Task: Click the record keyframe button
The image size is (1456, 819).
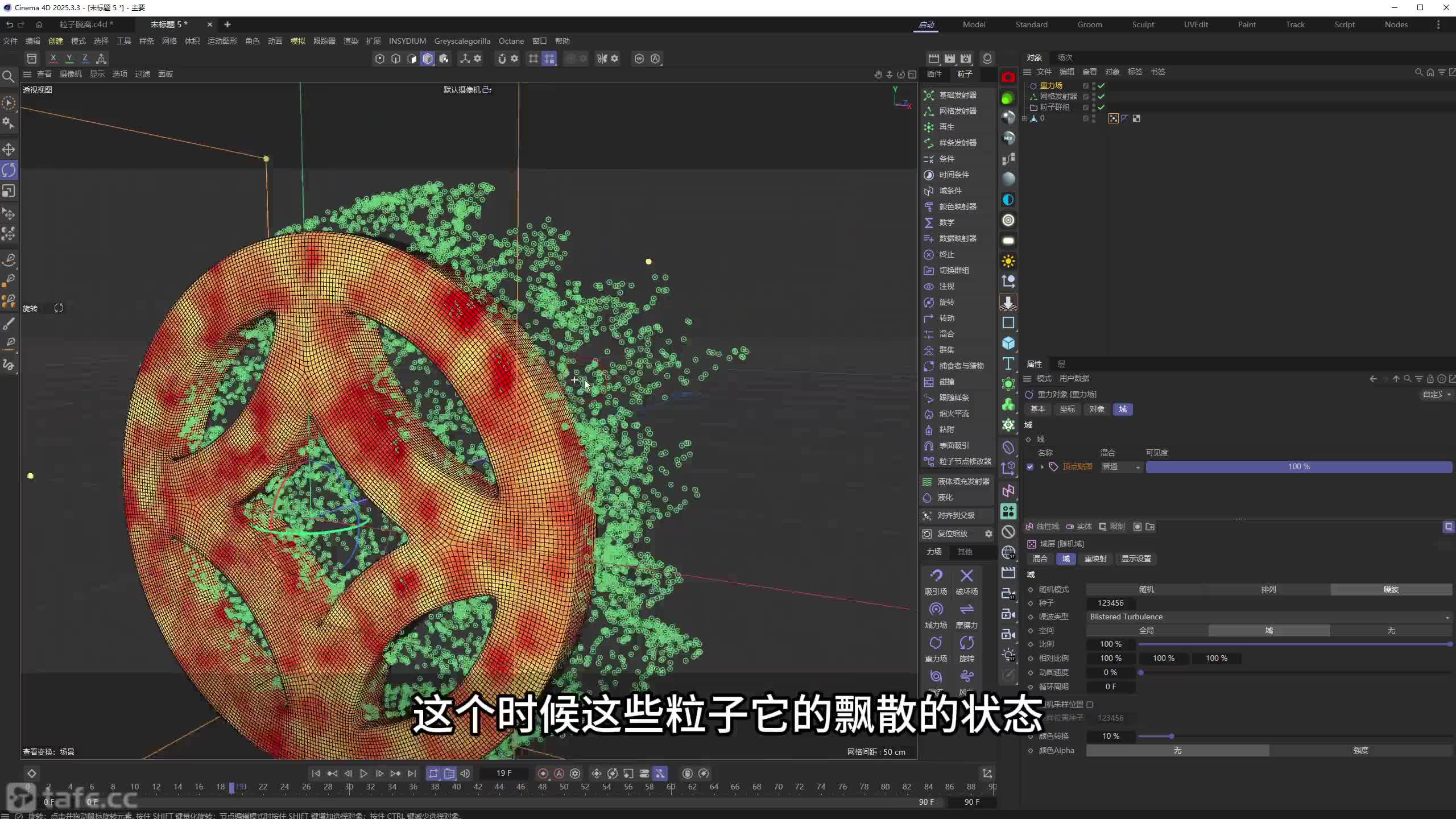Action: tap(543, 773)
